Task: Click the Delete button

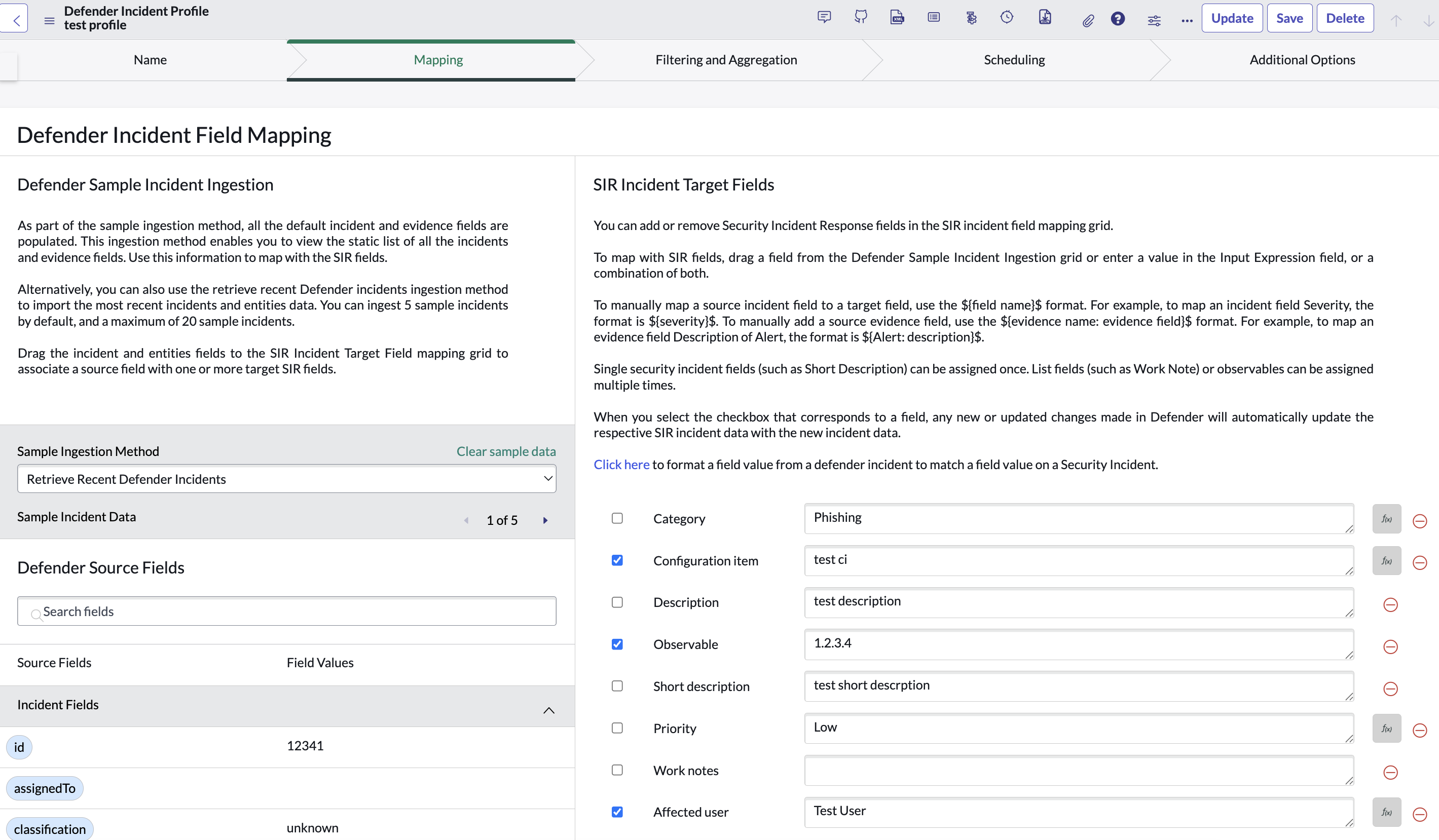Action: (1345, 18)
